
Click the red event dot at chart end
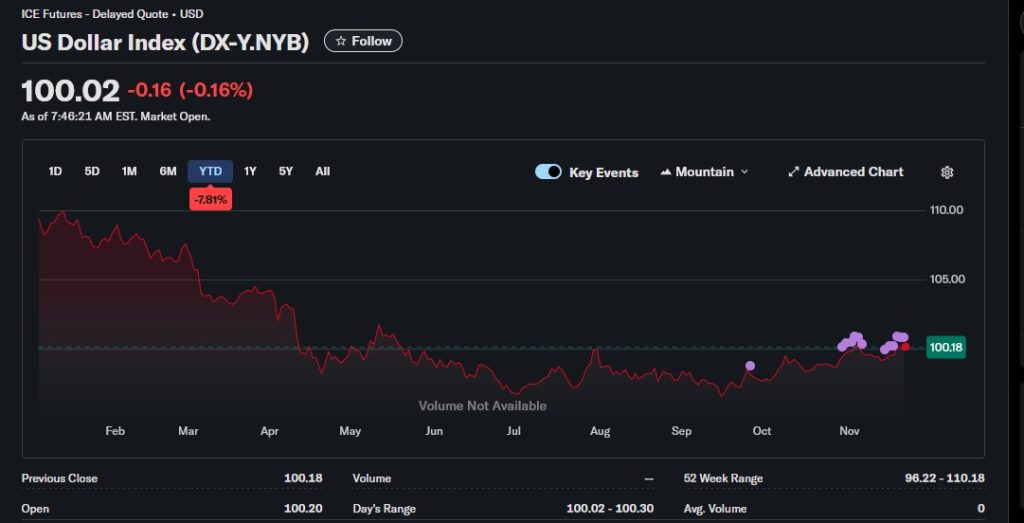click(906, 347)
